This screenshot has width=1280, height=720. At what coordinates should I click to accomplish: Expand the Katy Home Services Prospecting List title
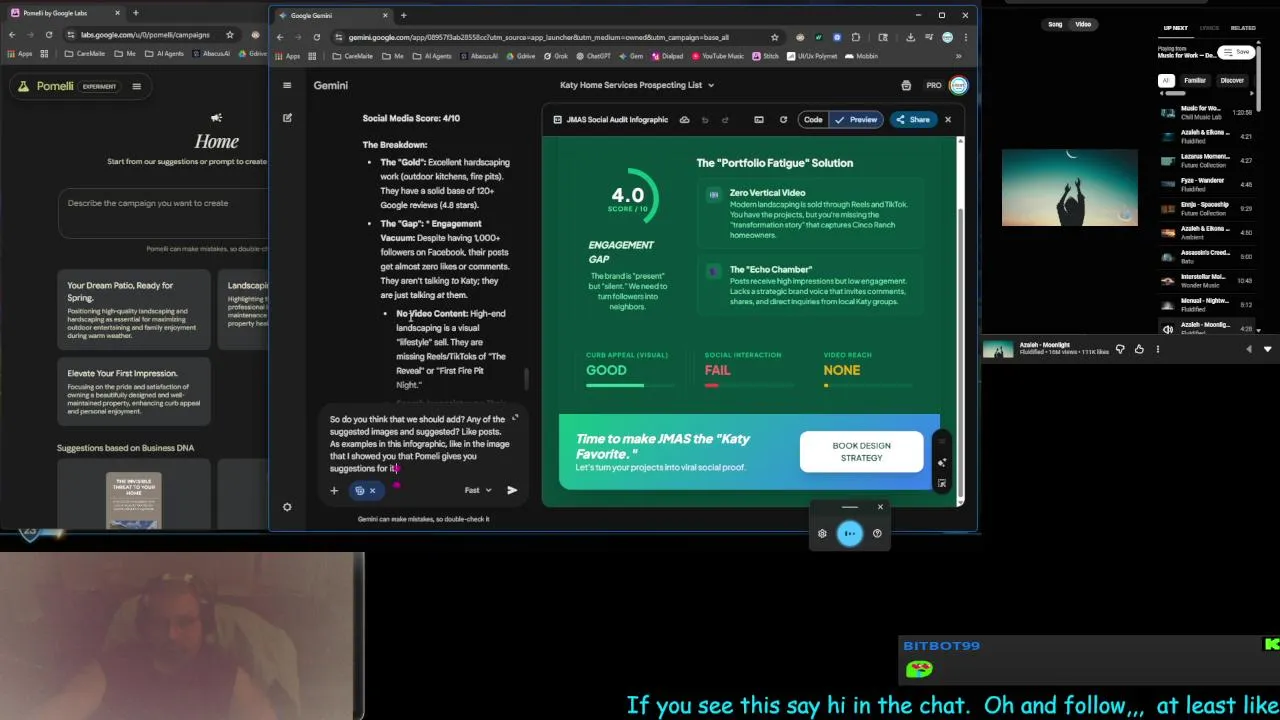tap(637, 85)
